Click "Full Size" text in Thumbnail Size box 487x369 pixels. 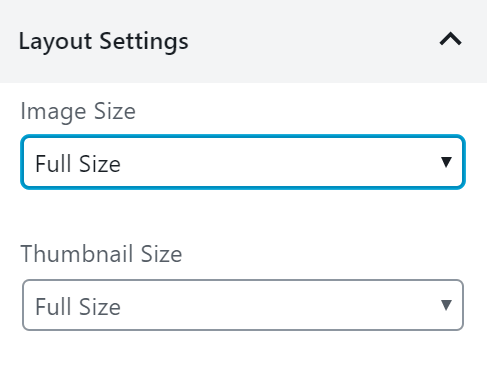[x=78, y=307]
